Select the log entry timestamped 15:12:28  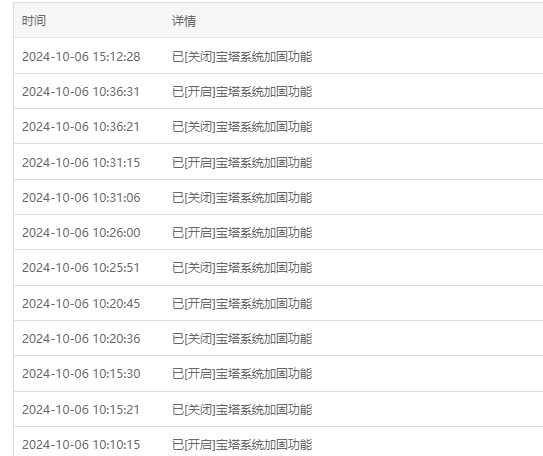278,56
